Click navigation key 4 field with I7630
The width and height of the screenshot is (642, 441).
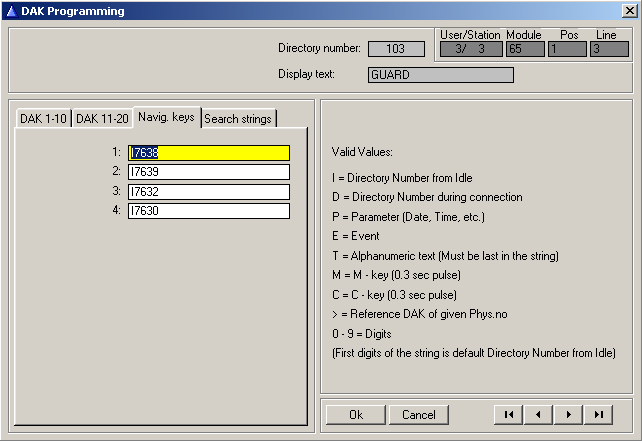[208, 211]
